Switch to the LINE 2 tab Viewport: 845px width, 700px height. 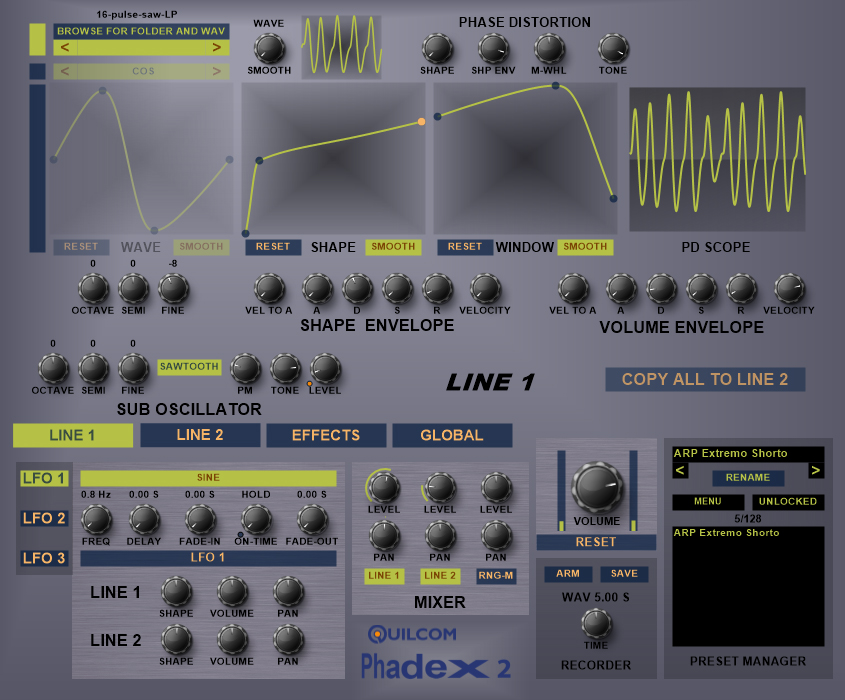pyautogui.click(x=200, y=435)
